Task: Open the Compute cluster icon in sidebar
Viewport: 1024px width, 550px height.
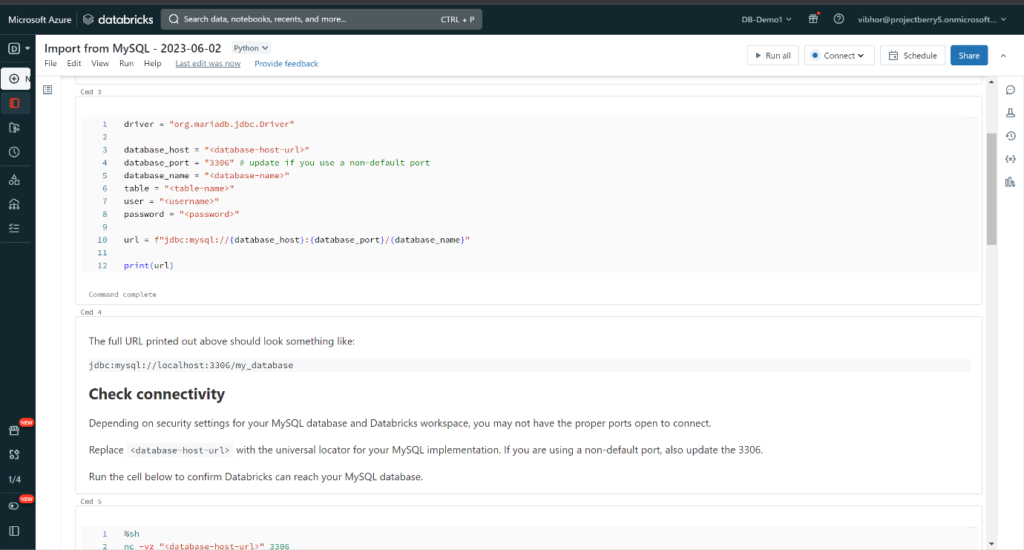Action: point(14,204)
